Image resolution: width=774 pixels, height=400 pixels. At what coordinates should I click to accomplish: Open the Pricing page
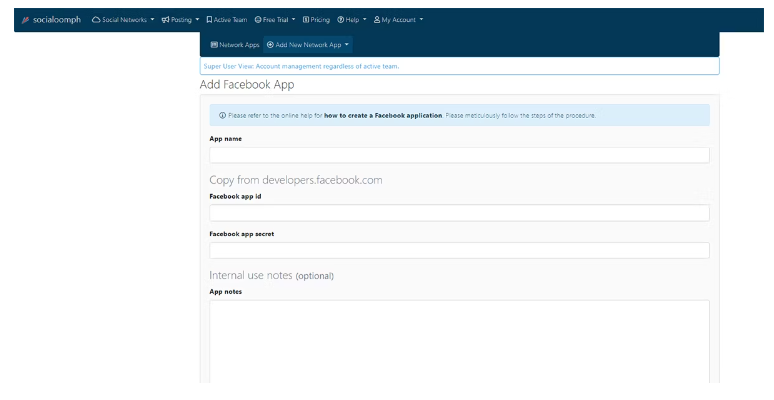[x=316, y=20]
